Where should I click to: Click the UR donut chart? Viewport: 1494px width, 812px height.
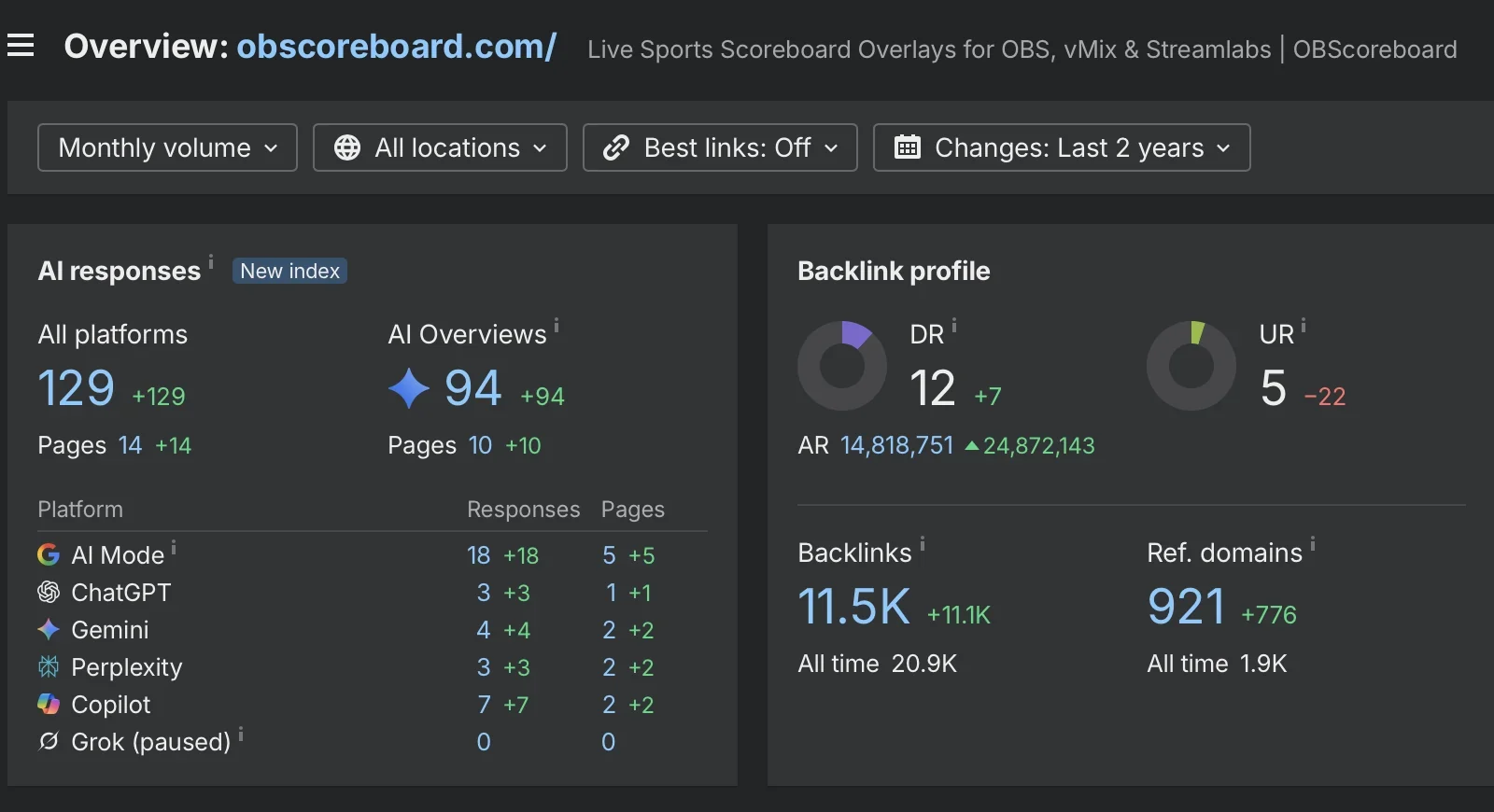pos(1191,366)
